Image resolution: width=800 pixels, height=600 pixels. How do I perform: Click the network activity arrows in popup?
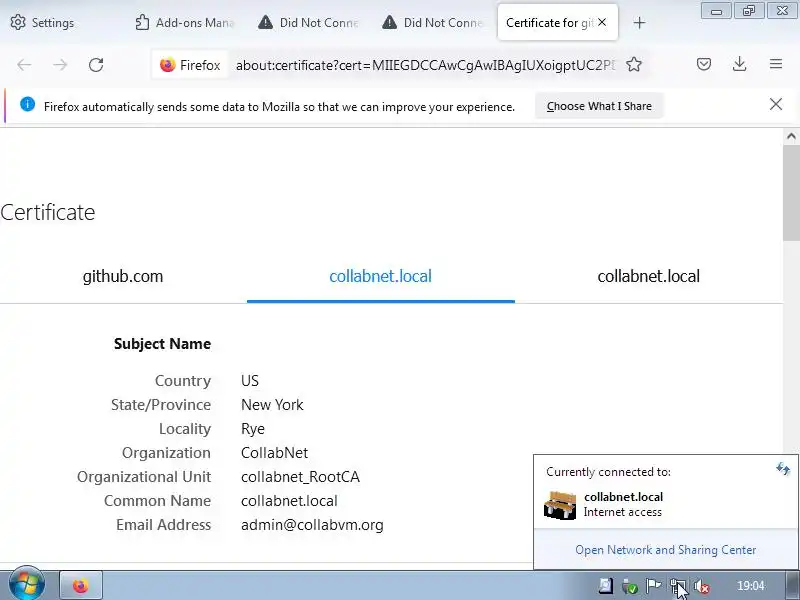[x=783, y=468]
